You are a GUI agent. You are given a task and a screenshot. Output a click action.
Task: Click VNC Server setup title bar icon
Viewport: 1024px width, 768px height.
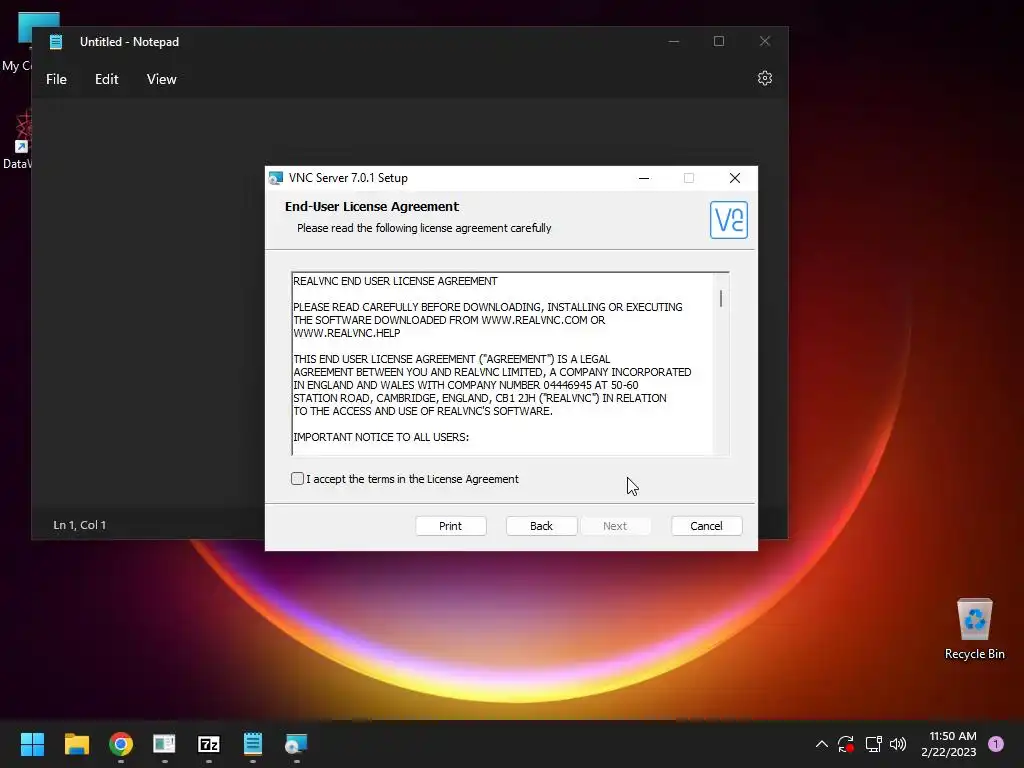[276, 178]
